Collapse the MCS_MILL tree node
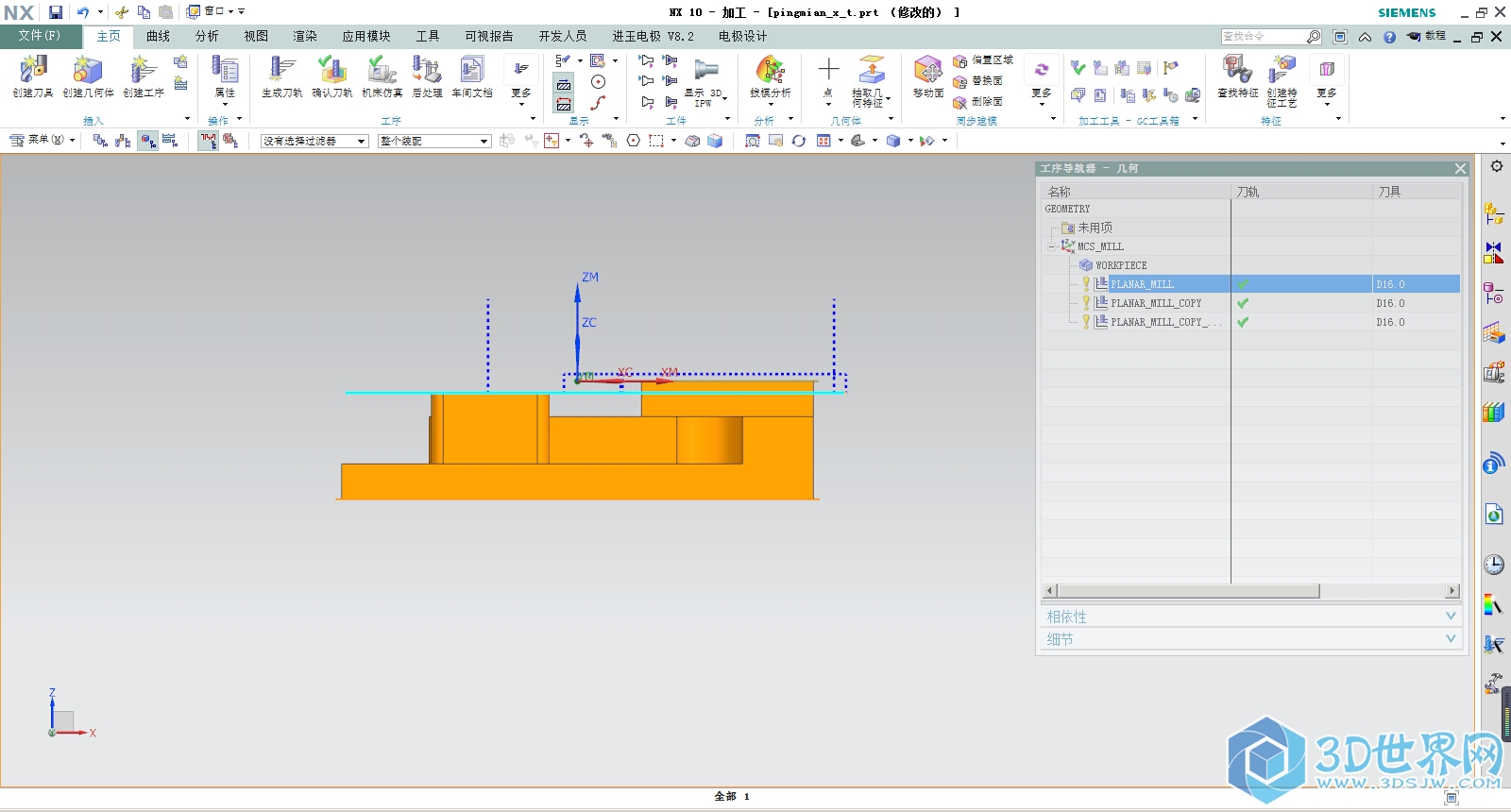Screen dimensions: 1511x812 1051,246
